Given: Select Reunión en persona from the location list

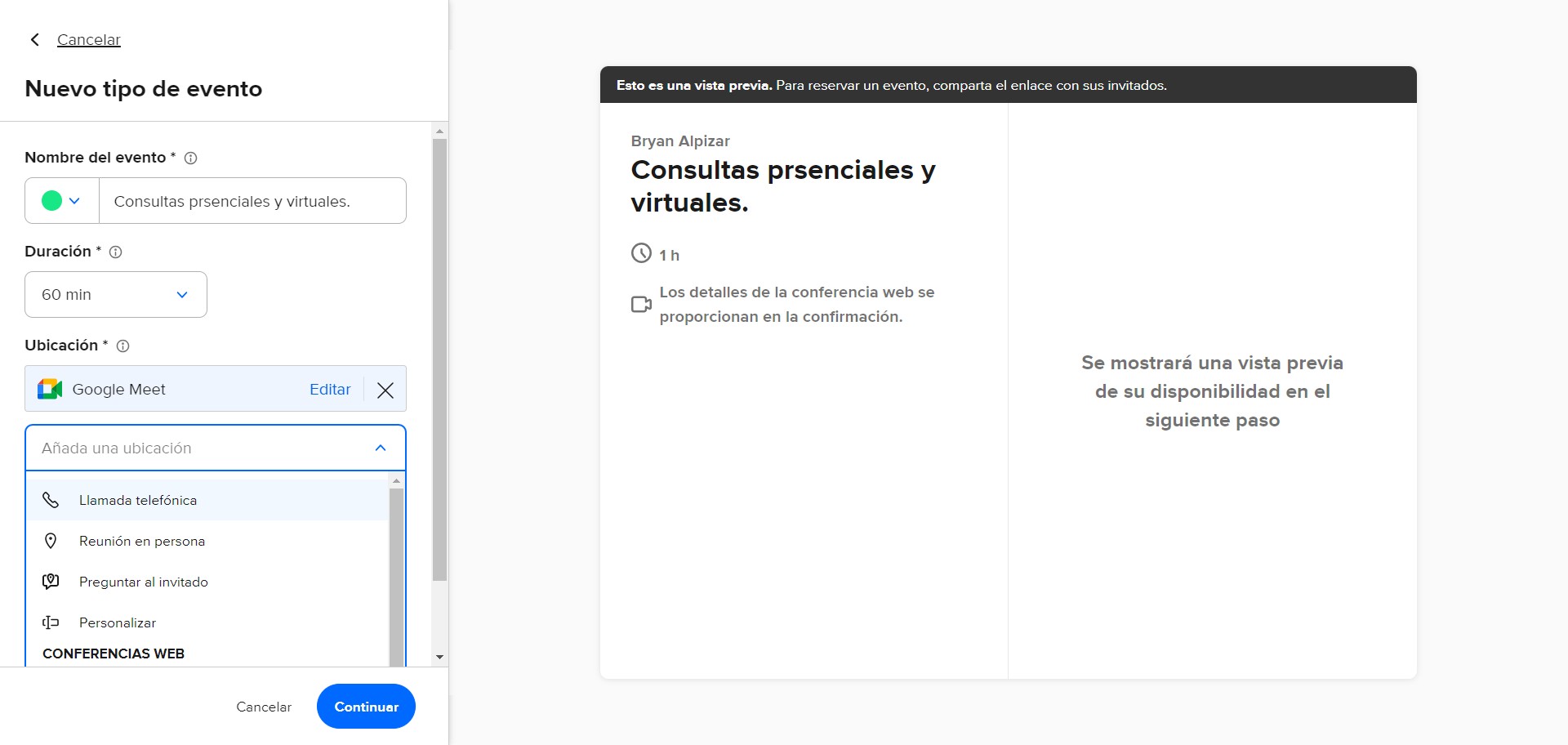Looking at the screenshot, I should coord(143,540).
